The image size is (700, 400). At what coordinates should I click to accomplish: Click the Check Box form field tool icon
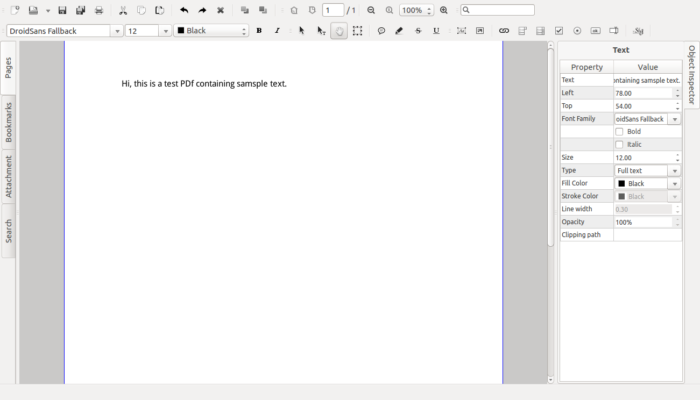[x=559, y=30]
